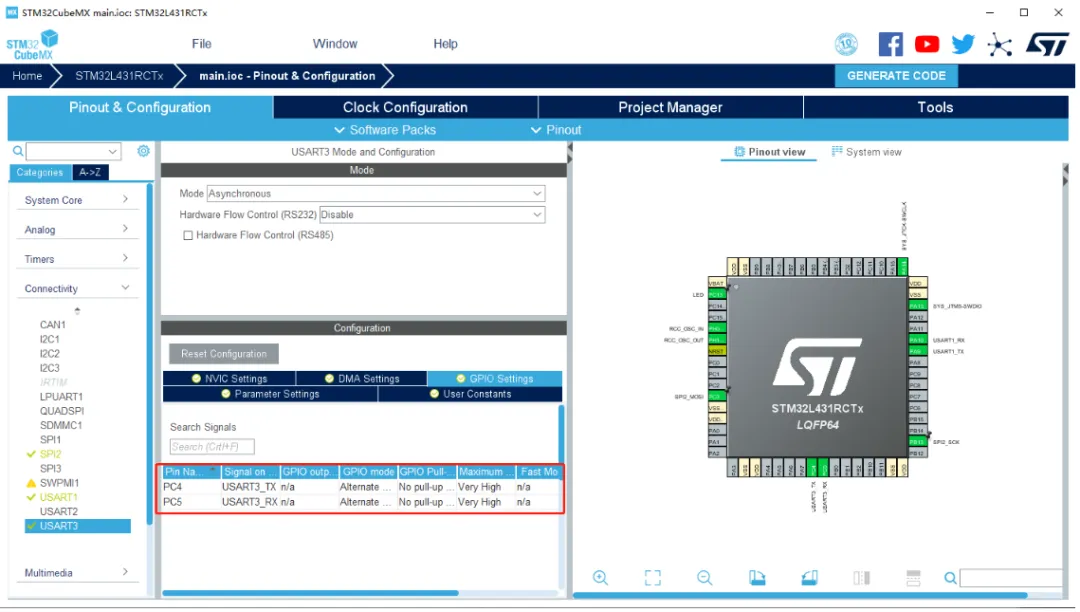Switch to System view
1080x612 pixels.
point(866,152)
